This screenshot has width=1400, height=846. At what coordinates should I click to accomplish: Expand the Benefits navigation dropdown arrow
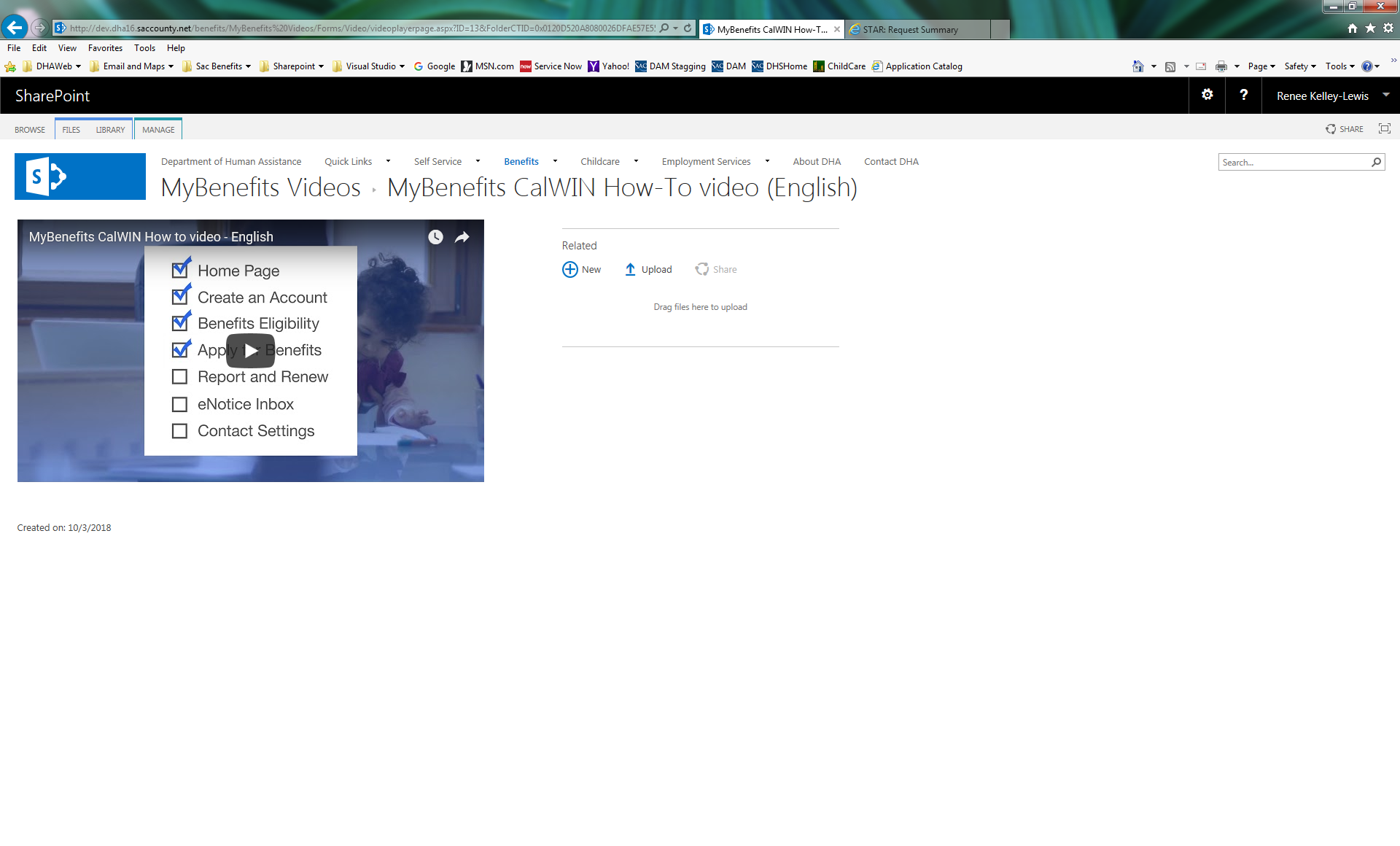pos(555,161)
